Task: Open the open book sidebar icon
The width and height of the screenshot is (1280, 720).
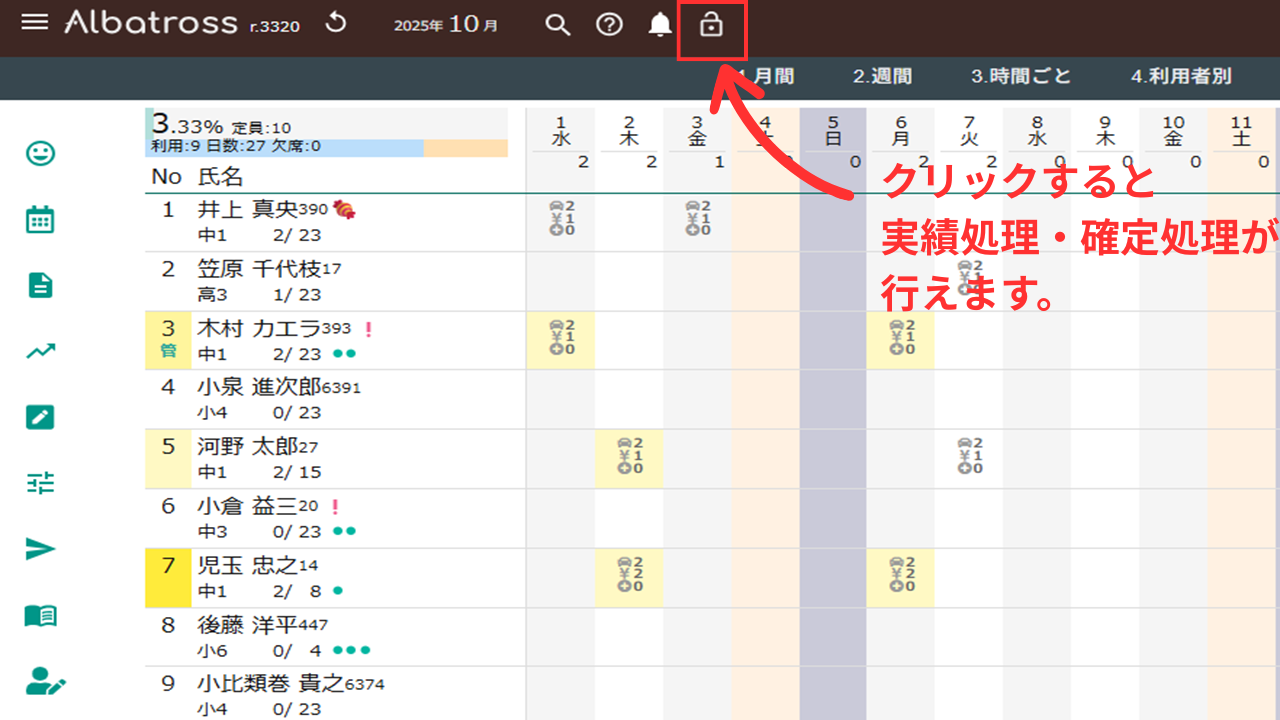Action: coord(40,615)
